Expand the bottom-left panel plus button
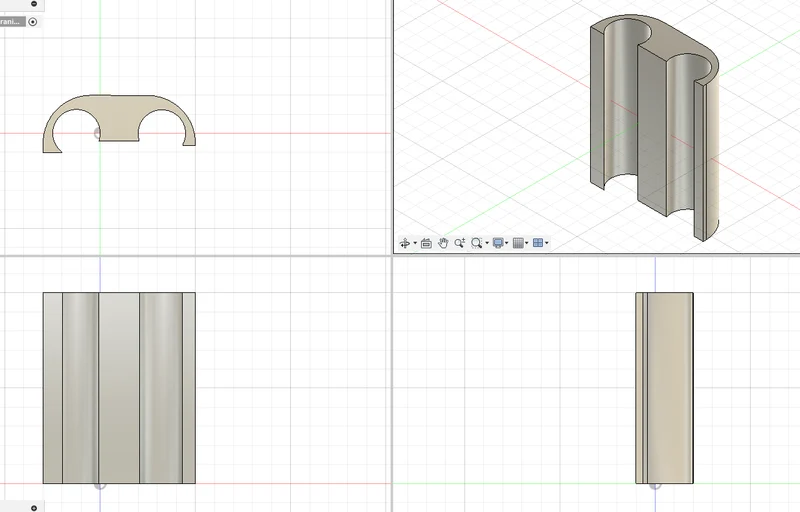The width and height of the screenshot is (800, 512). [34, 508]
